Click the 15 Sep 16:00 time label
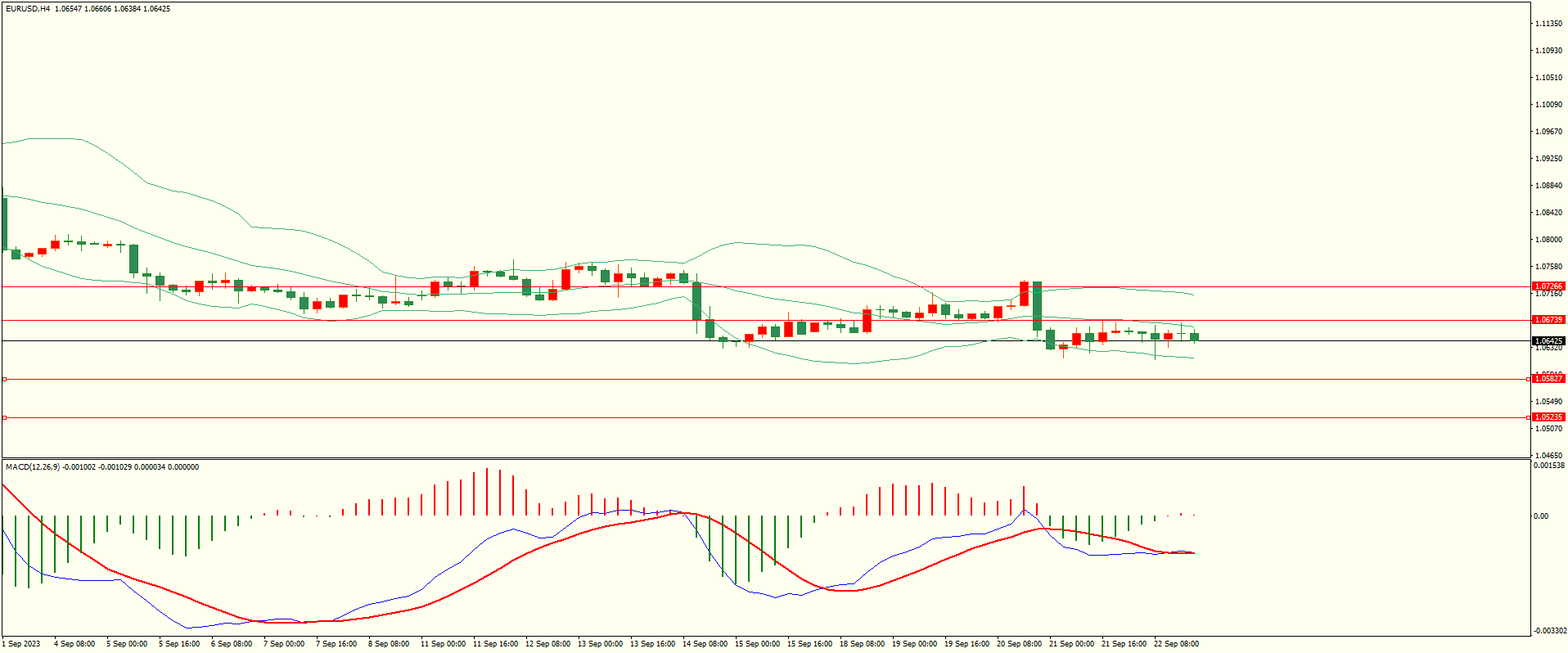 [809, 644]
